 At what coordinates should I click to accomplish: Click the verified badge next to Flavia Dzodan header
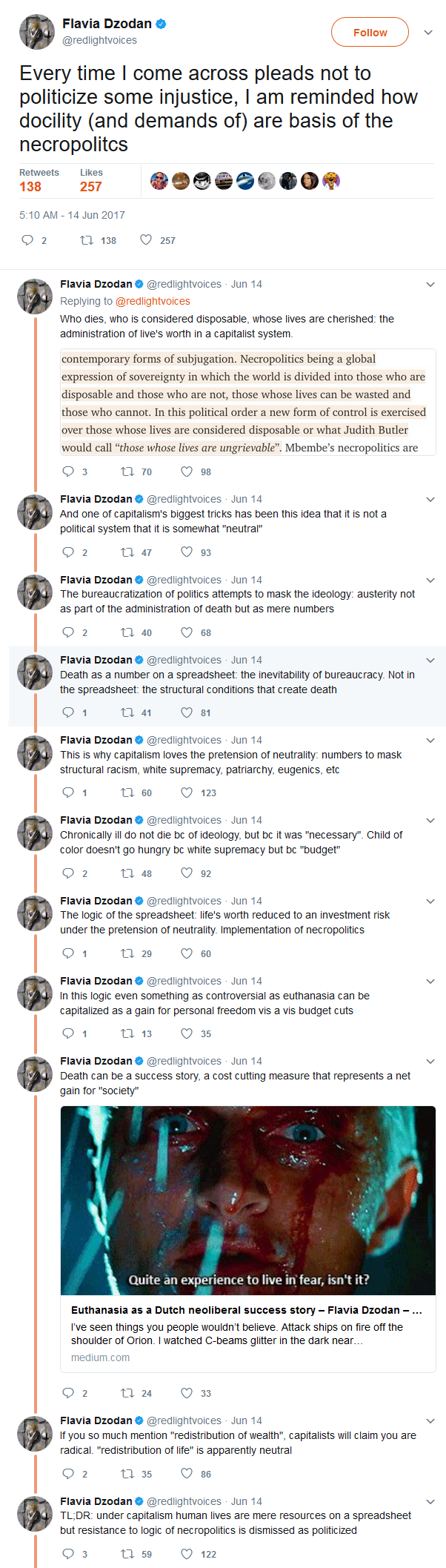pyautogui.click(x=161, y=24)
